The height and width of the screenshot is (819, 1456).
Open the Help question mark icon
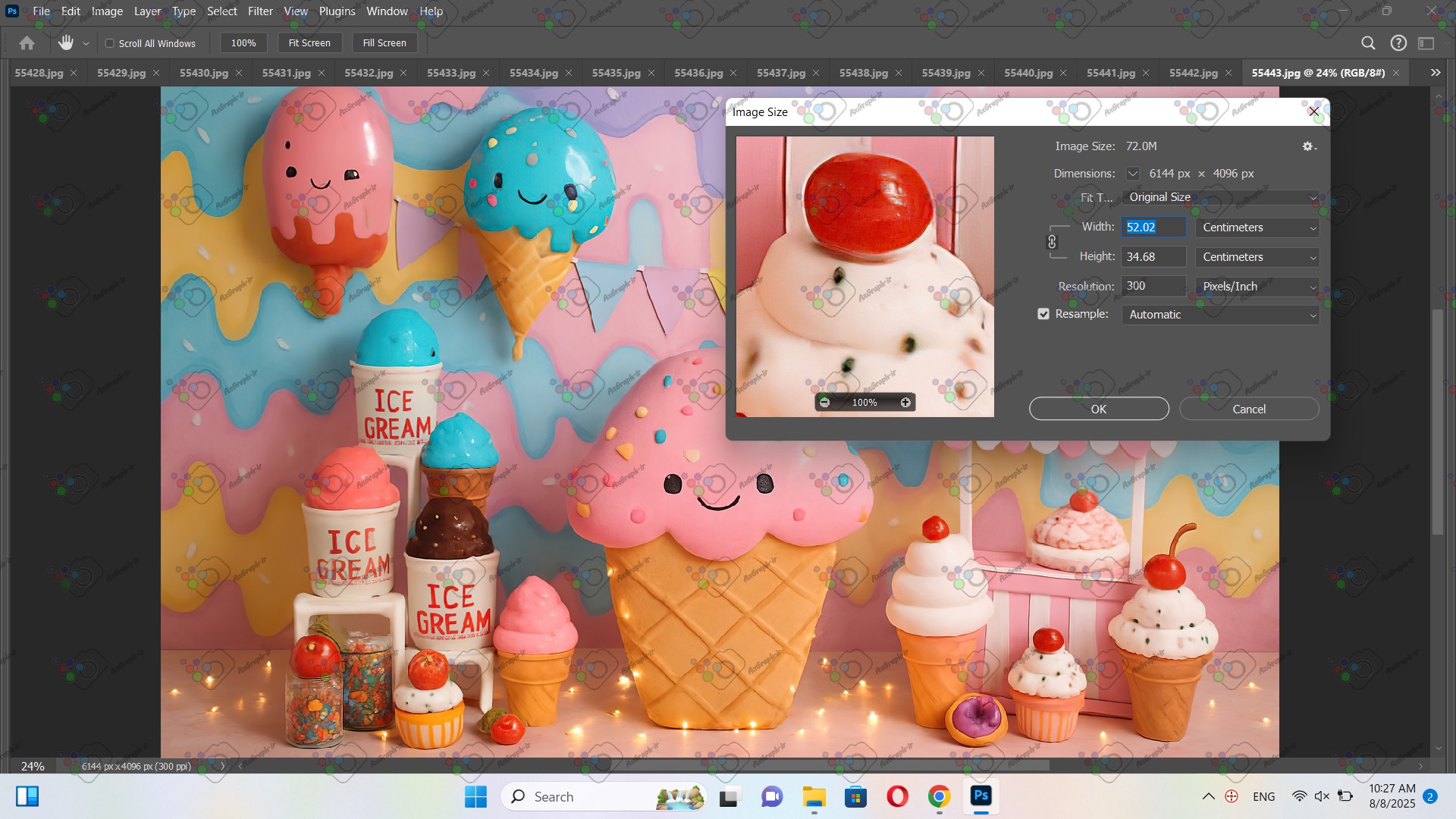(x=1398, y=43)
